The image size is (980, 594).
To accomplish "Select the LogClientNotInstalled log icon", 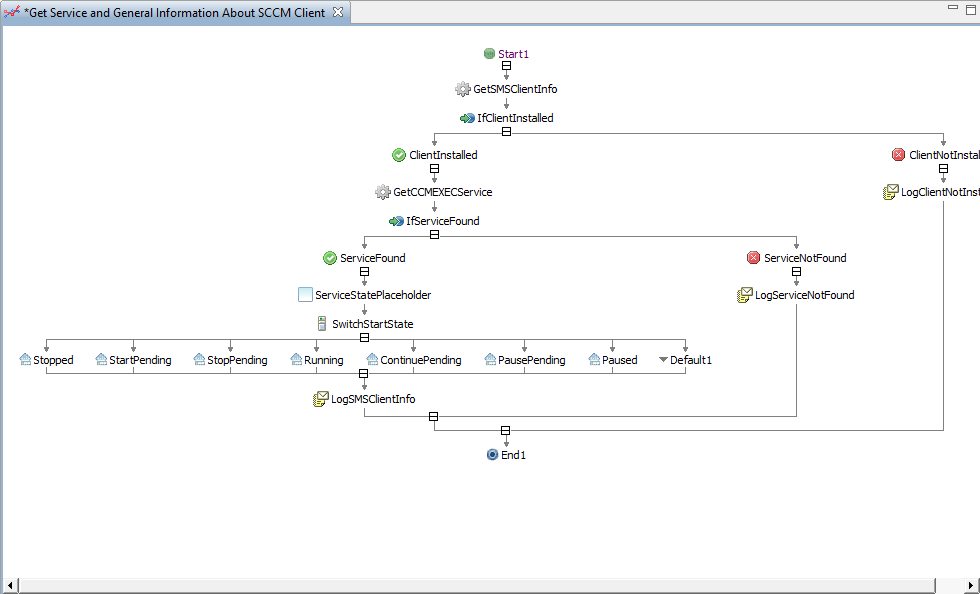I will coord(891,192).
